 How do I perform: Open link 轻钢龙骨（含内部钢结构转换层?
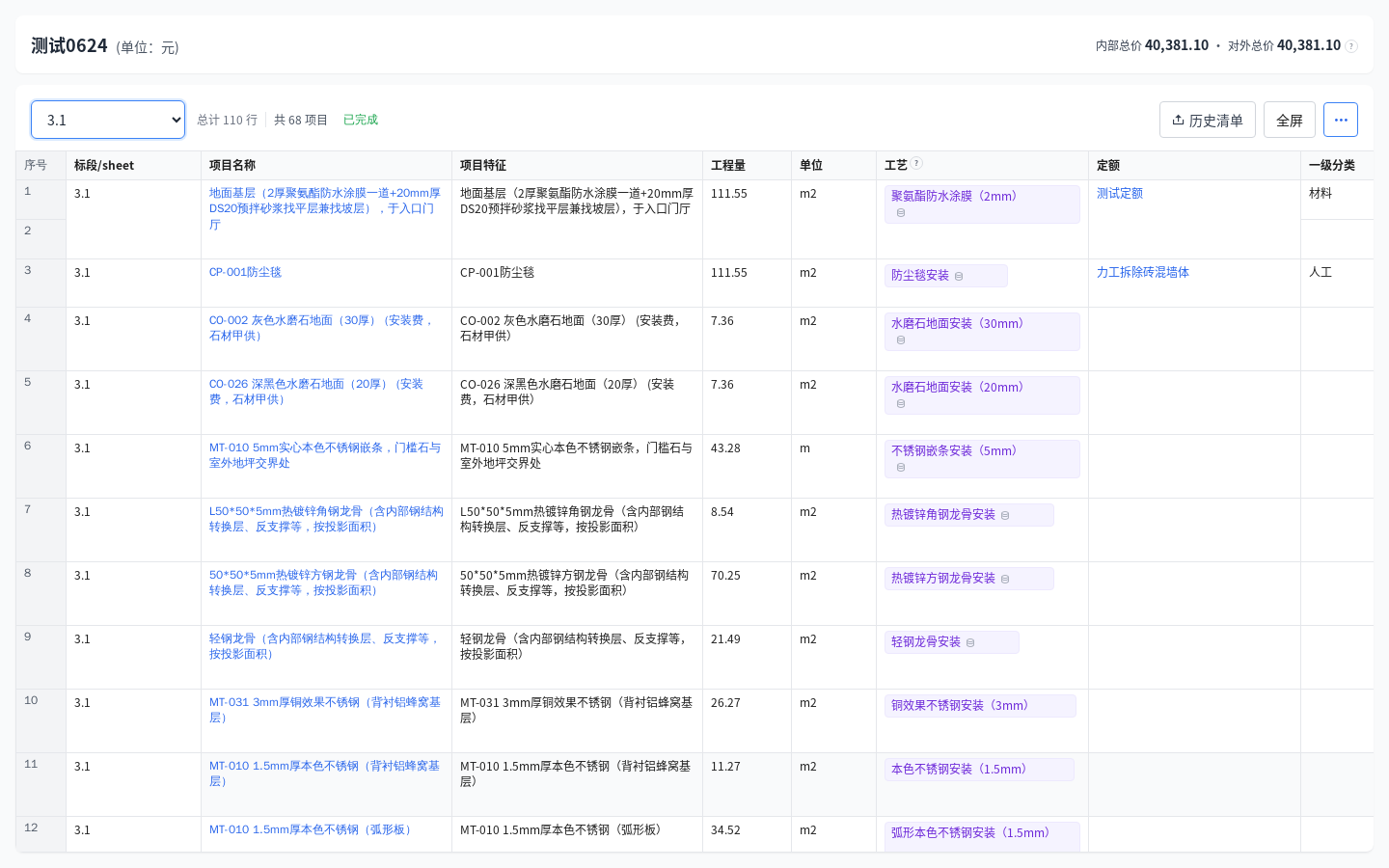[x=325, y=646]
